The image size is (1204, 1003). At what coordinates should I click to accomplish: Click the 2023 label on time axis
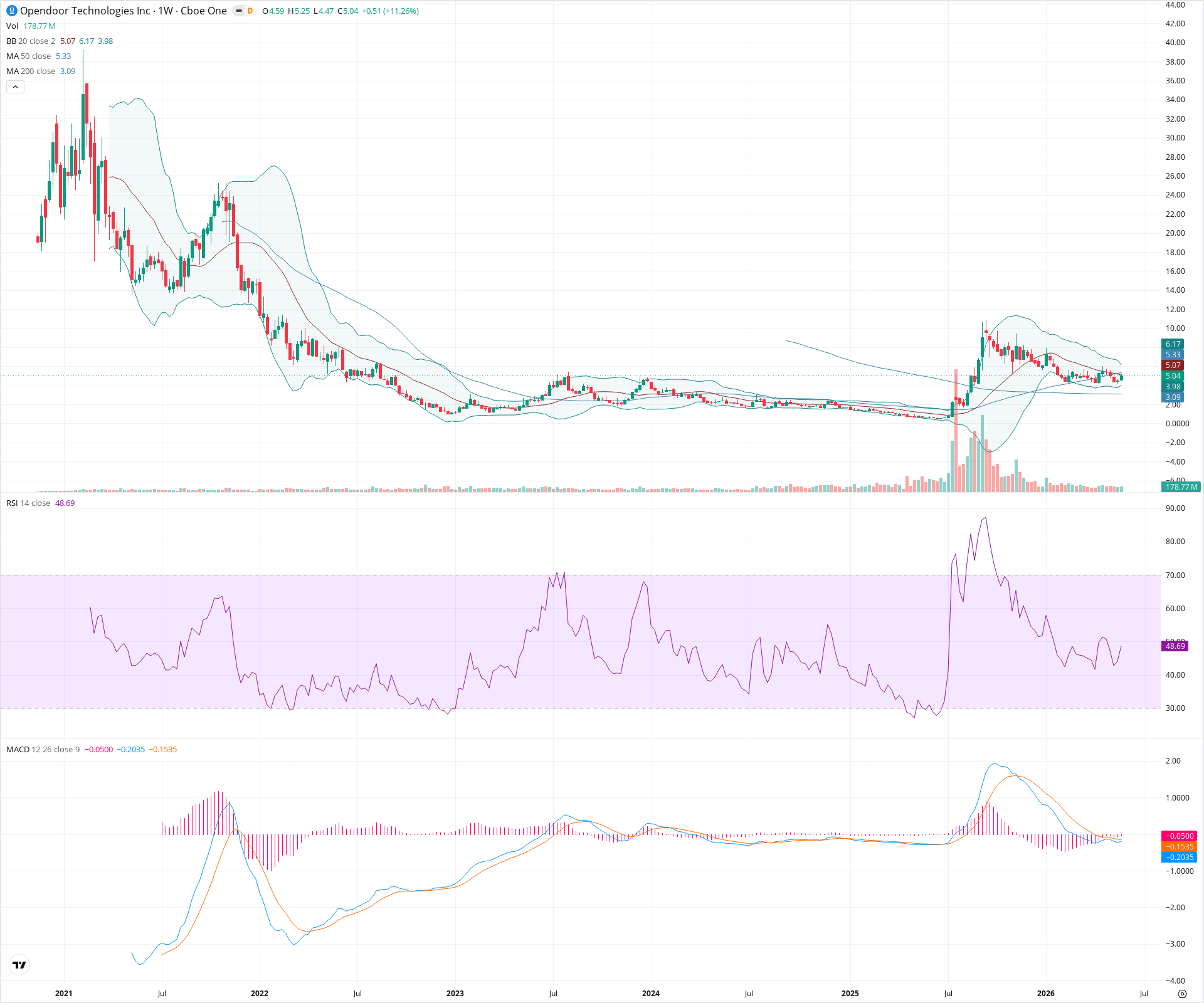click(455, 993)
